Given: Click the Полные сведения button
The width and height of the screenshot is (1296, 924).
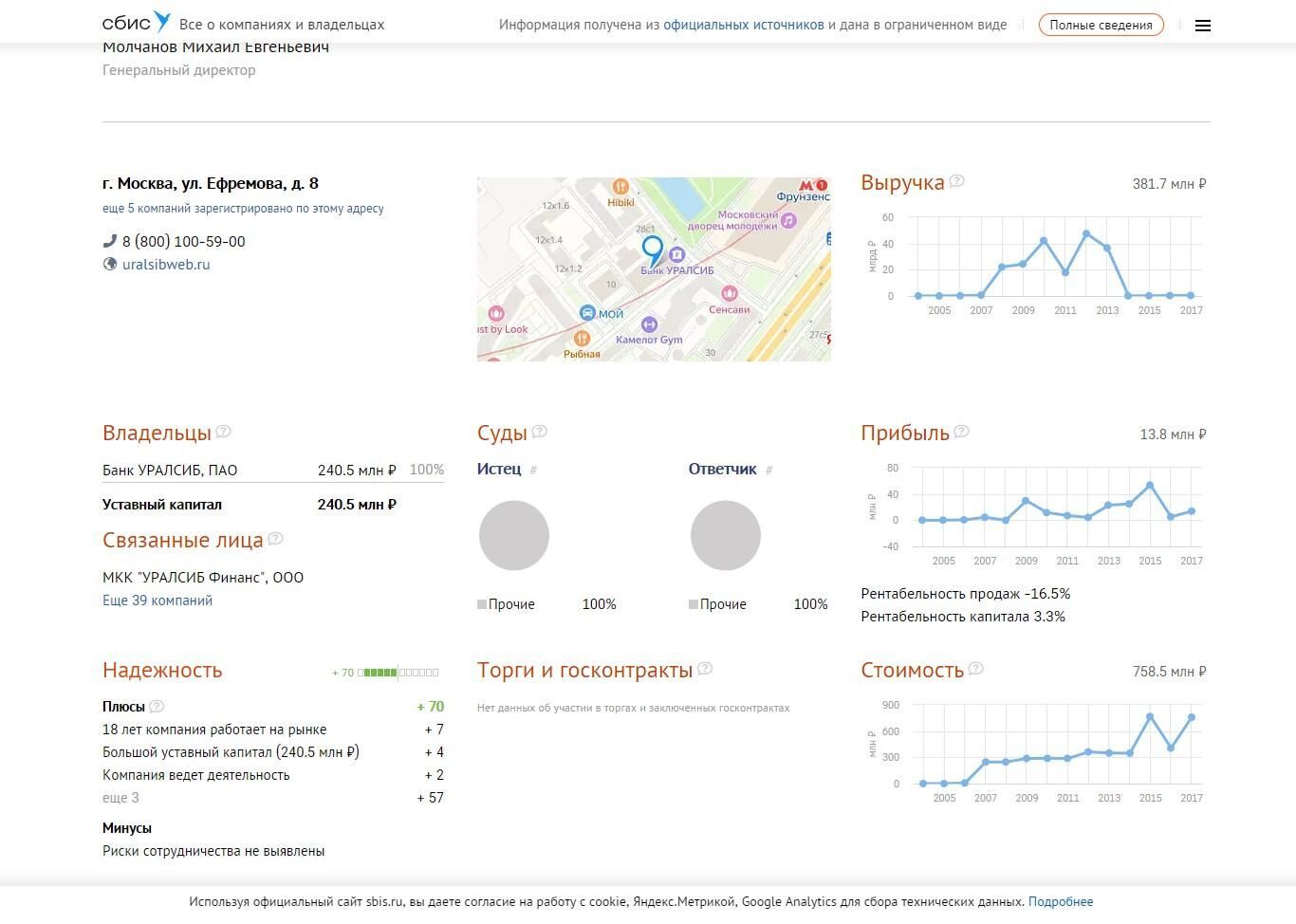Looking at the screenshot, I should point(1101,25).
